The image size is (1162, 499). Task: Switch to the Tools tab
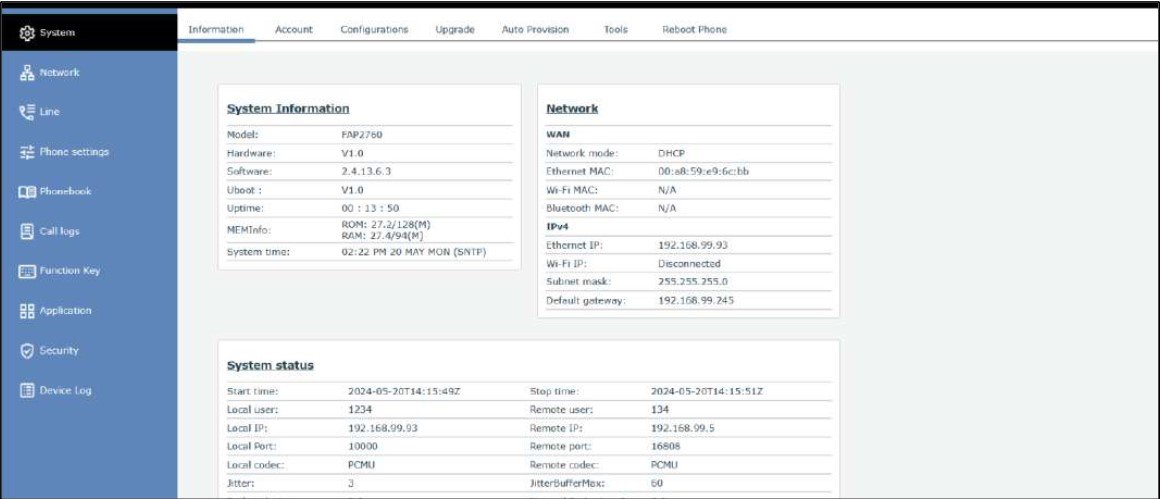pyautogui.click(x=616, y=30)
